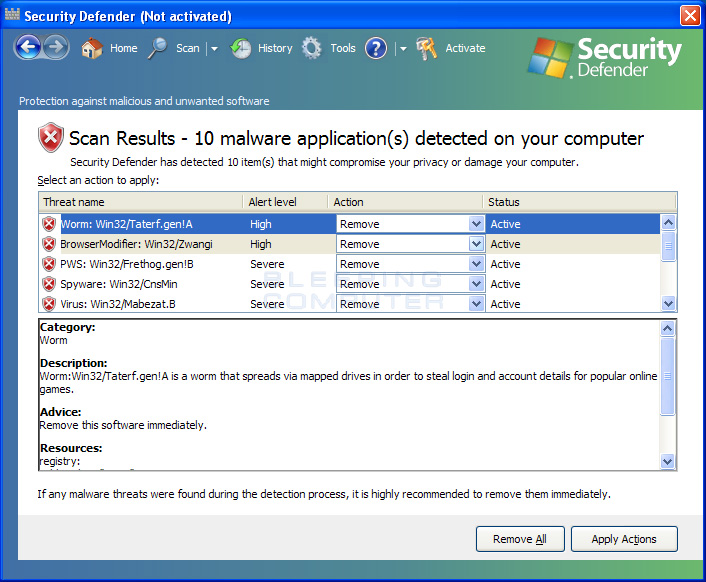Click the forward navigation arrow icon
Viewport: 706px width, 582px height.
click(56, 47)
